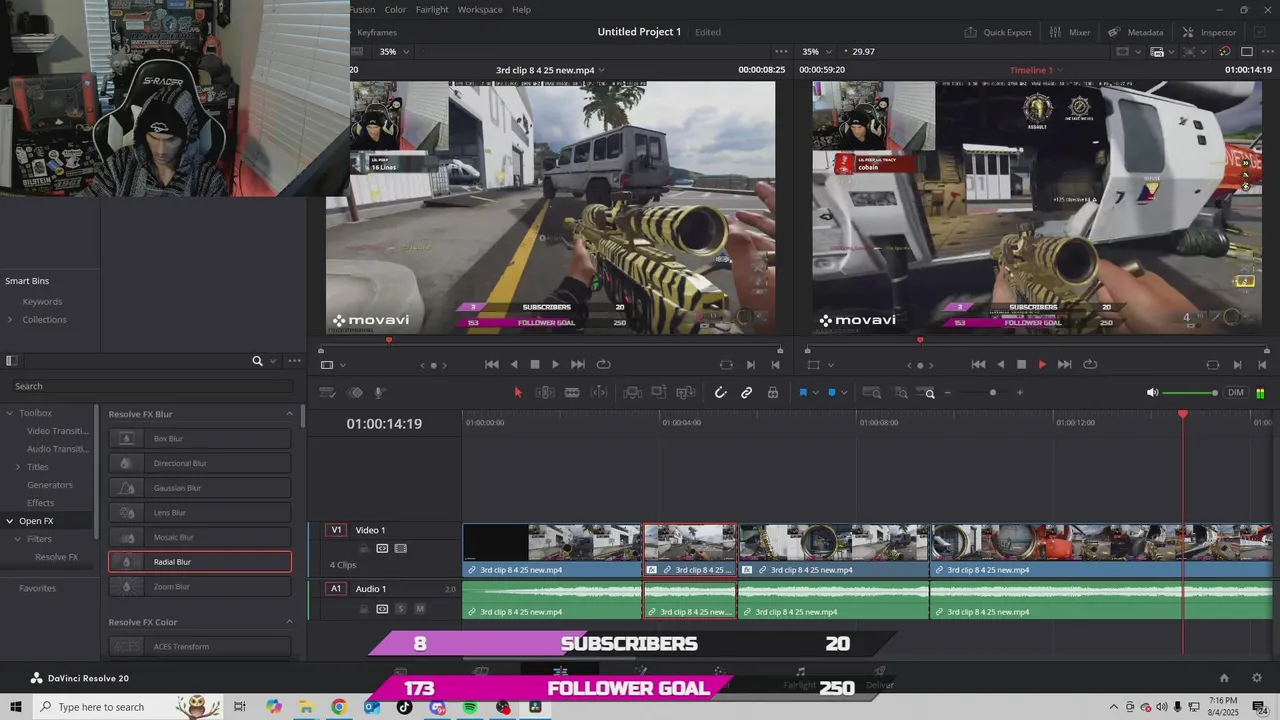The image size is (1280, 720).
Task: Open the Color menu
Action: point(395,10)
